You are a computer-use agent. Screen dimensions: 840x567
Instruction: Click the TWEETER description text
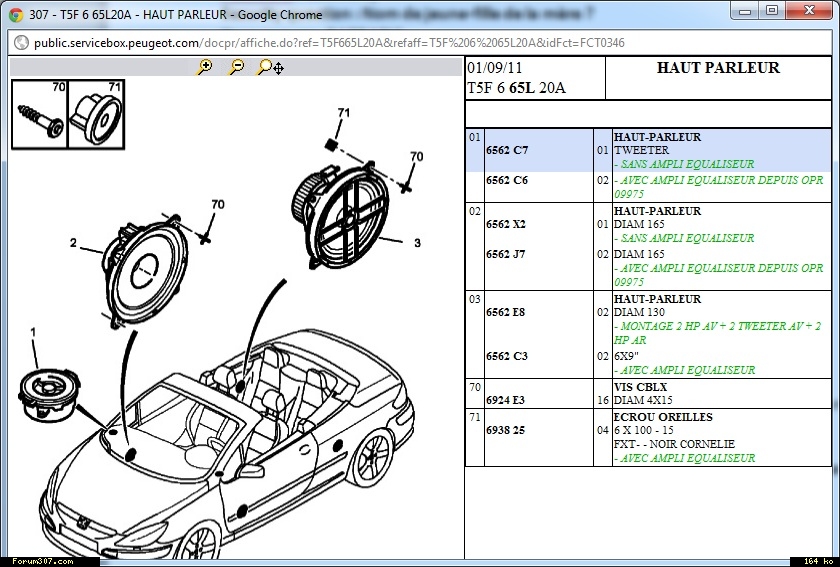coord(641,150)
